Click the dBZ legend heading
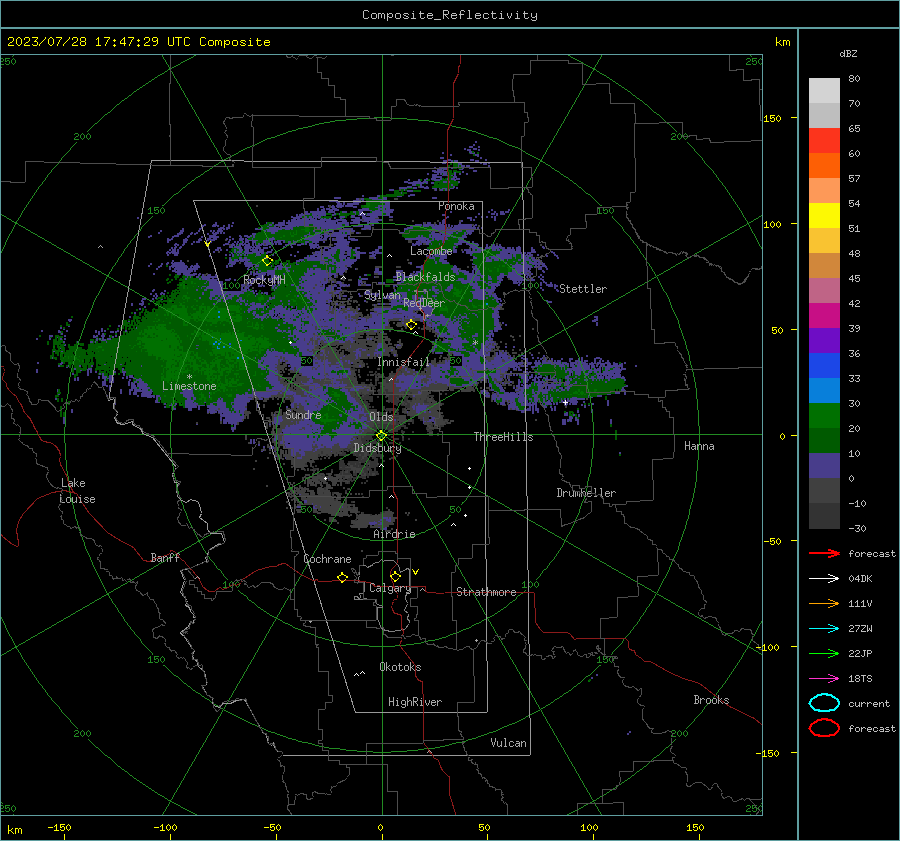The width and height of the screenshot is (900, 841). pyautogui.click(x=848, y=53)
